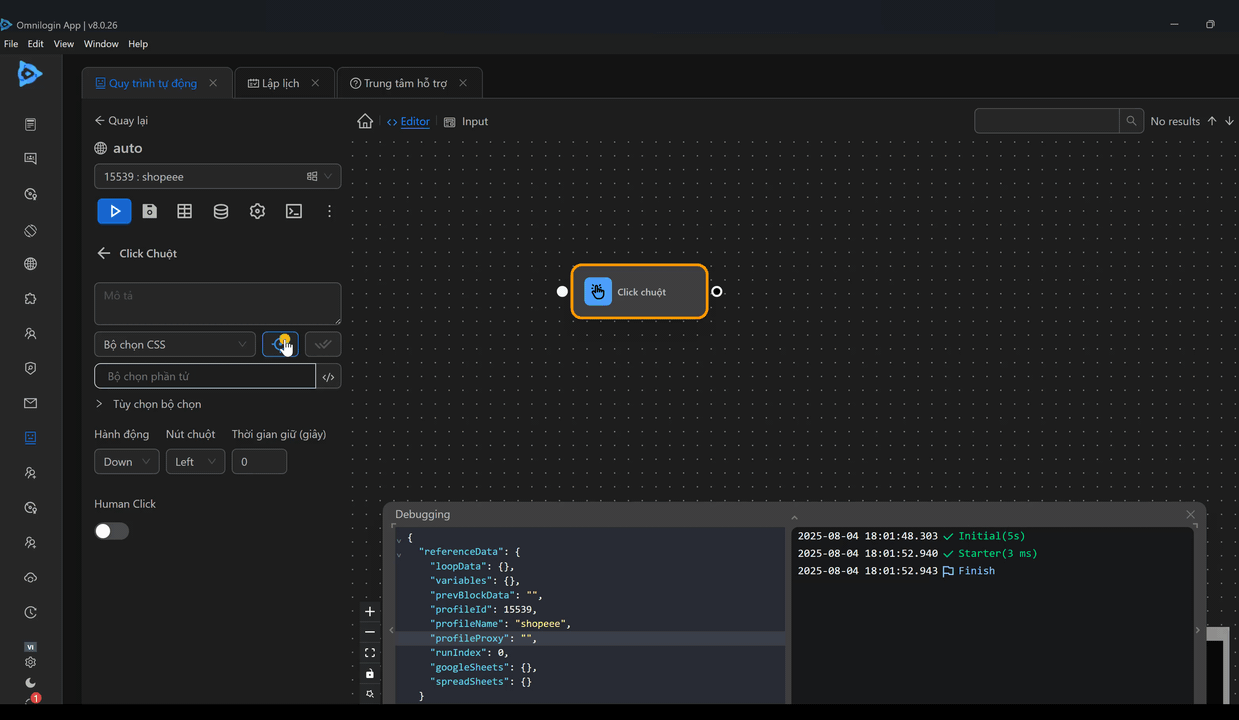Toggle the canvas lock icon
The width and height of the screenshot is (1239, 720).
[x=370, y=673]
